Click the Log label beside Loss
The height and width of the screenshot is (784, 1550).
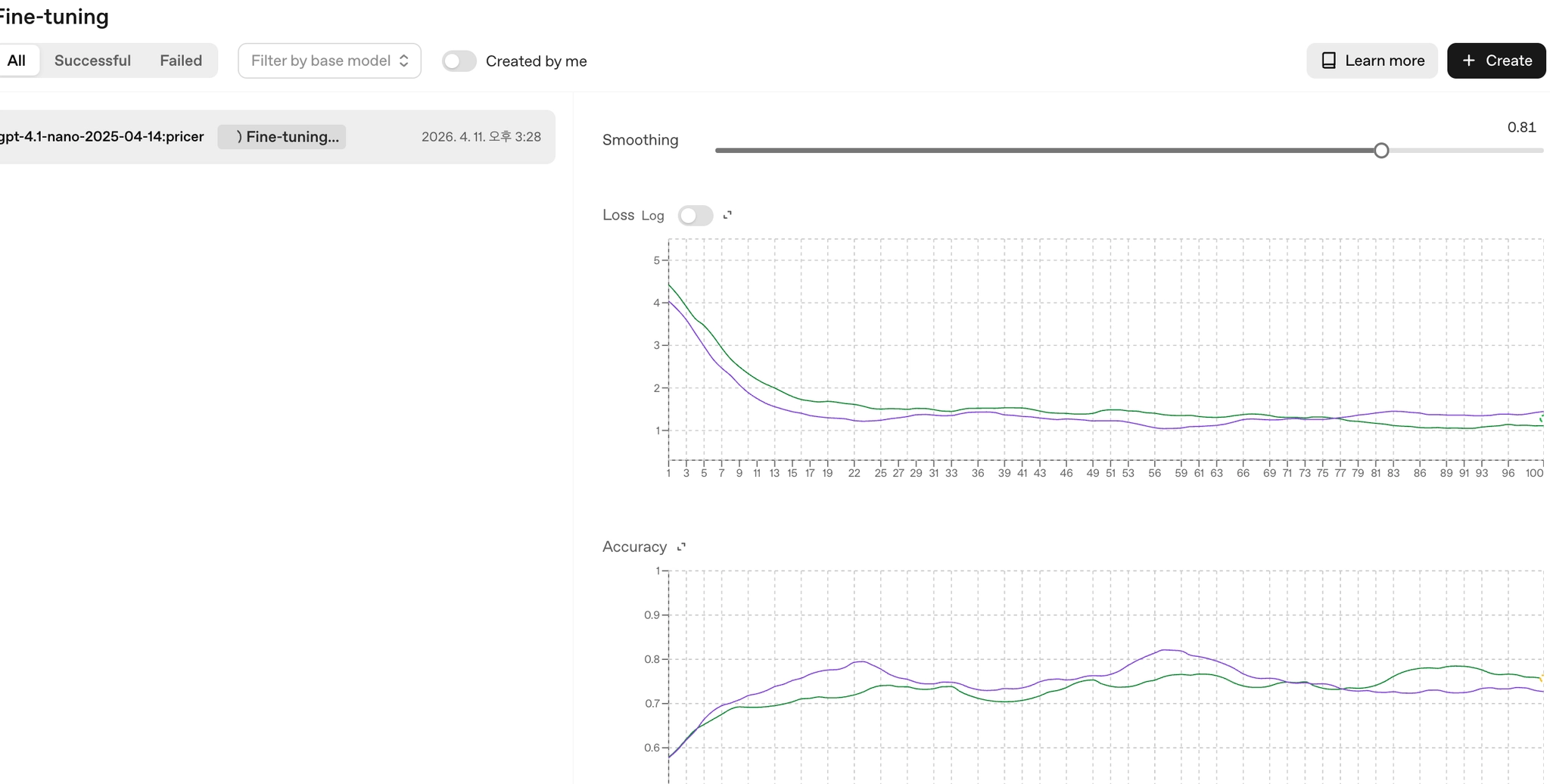652,216
